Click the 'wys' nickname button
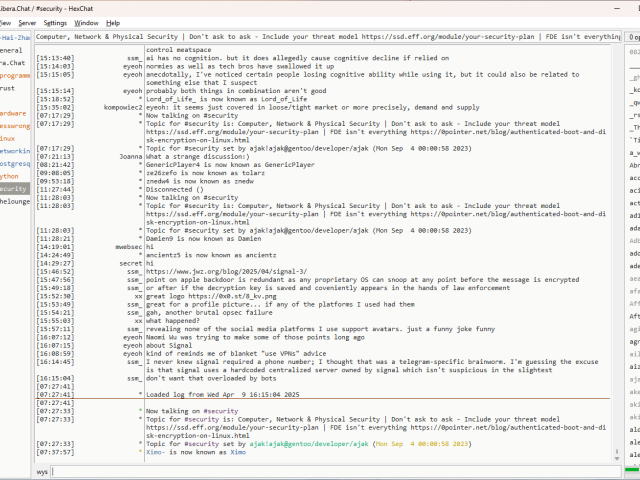Screen dimensions: 640x480 [x=42, y=472]
